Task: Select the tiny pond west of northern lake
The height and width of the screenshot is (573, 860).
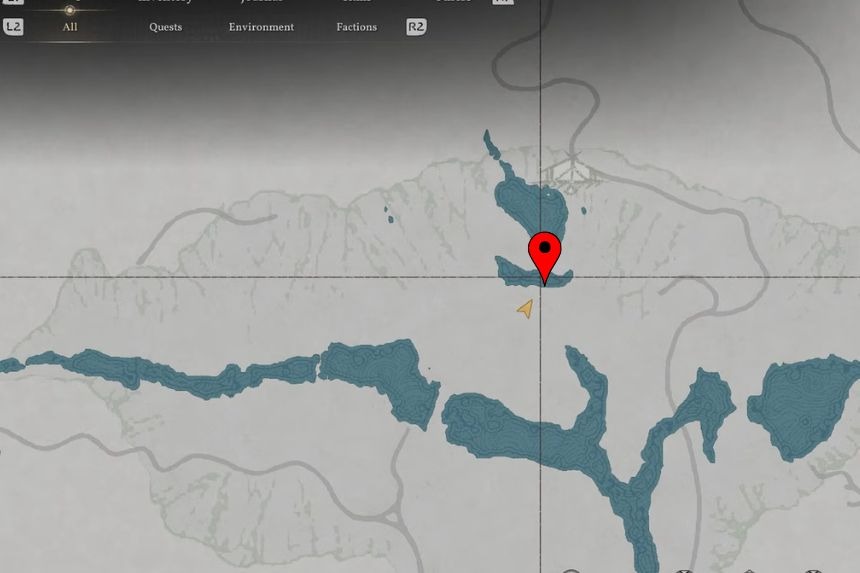Action: [x=389, y=214]
